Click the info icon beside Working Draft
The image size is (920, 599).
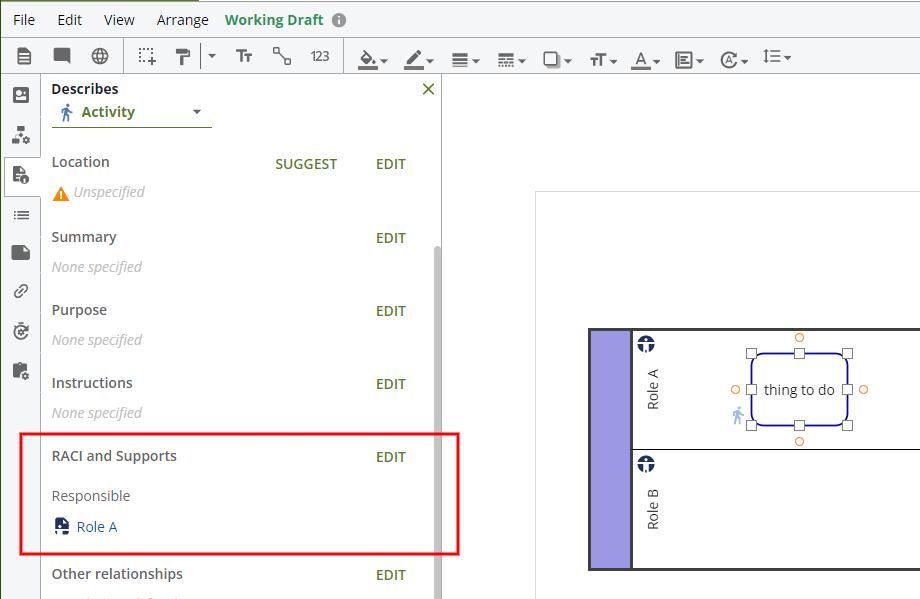click(x=339, y=20)
